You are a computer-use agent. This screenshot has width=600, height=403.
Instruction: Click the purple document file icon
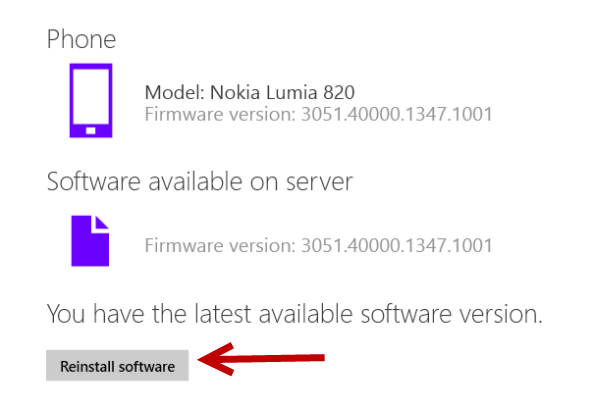pos(90,241)
